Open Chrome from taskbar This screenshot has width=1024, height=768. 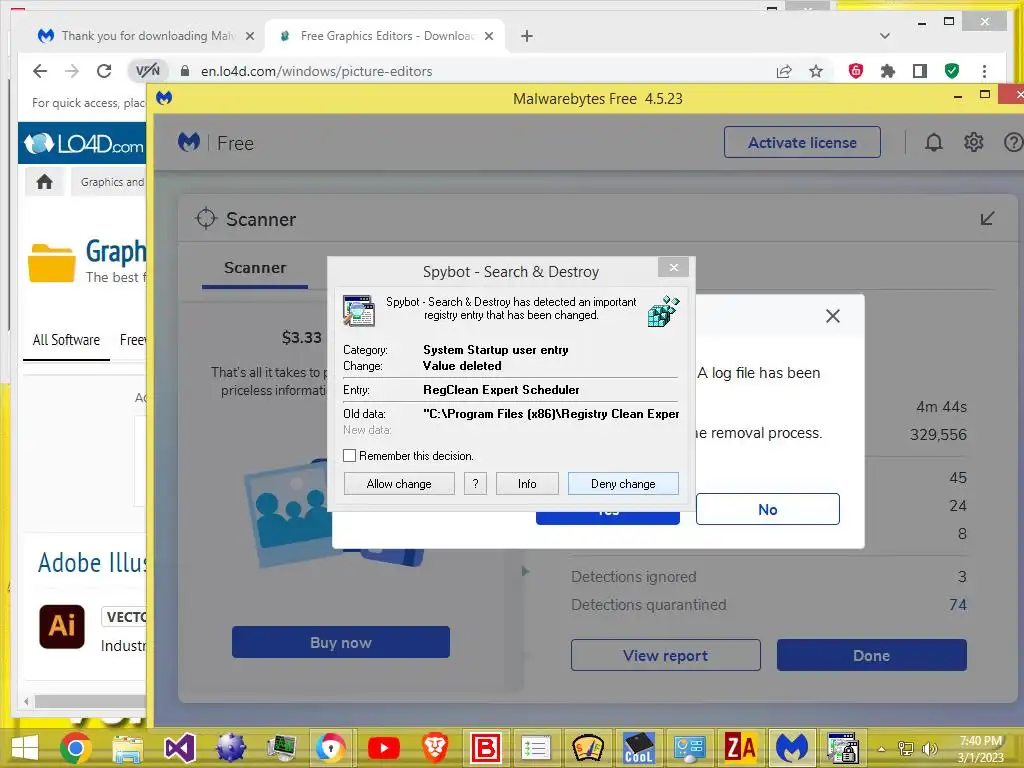tap(76, 747)
